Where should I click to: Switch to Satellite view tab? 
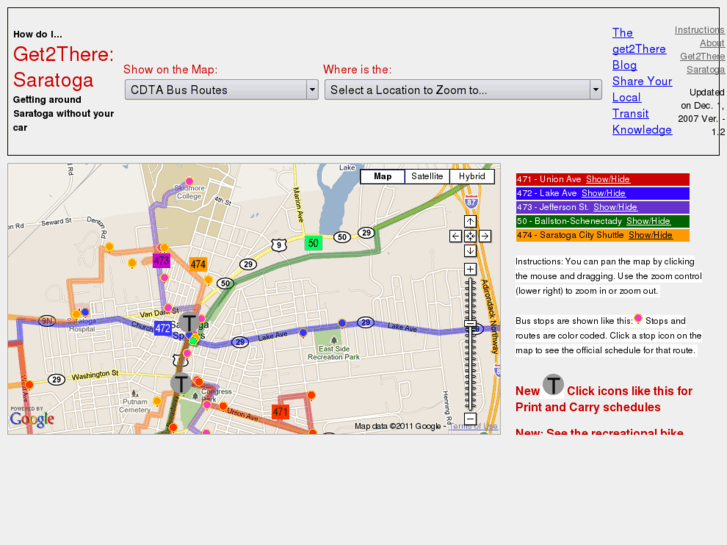427,176
